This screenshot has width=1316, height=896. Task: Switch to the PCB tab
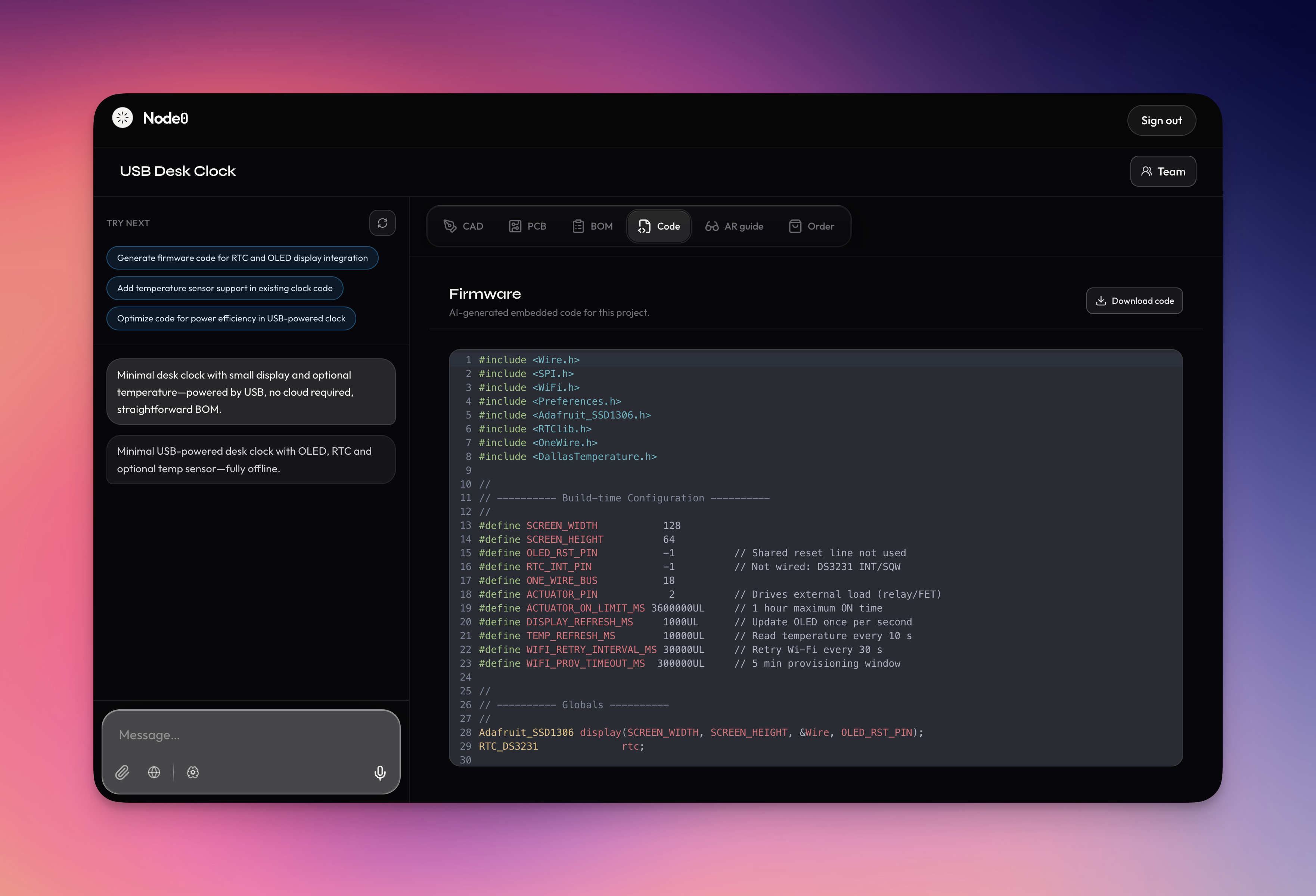pyautogui.click(x=527, y=226)
